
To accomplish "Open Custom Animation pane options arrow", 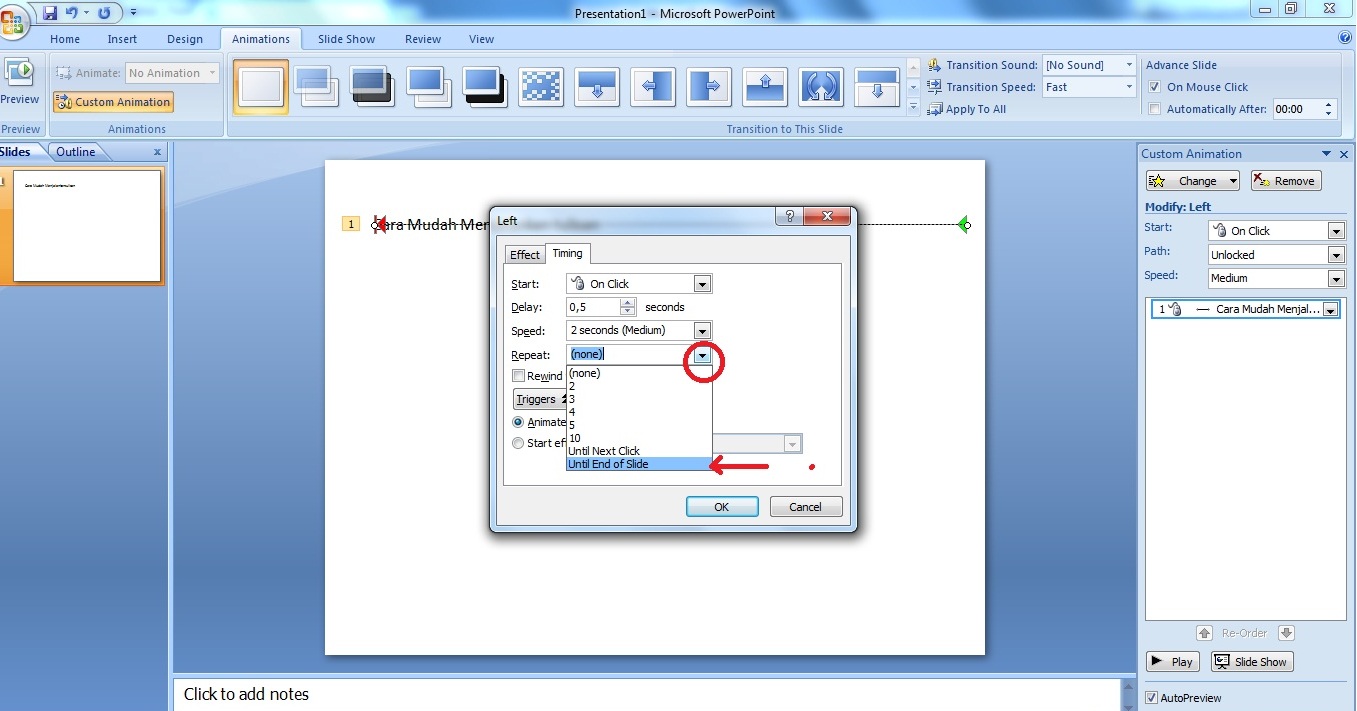I will point(1327,154).
